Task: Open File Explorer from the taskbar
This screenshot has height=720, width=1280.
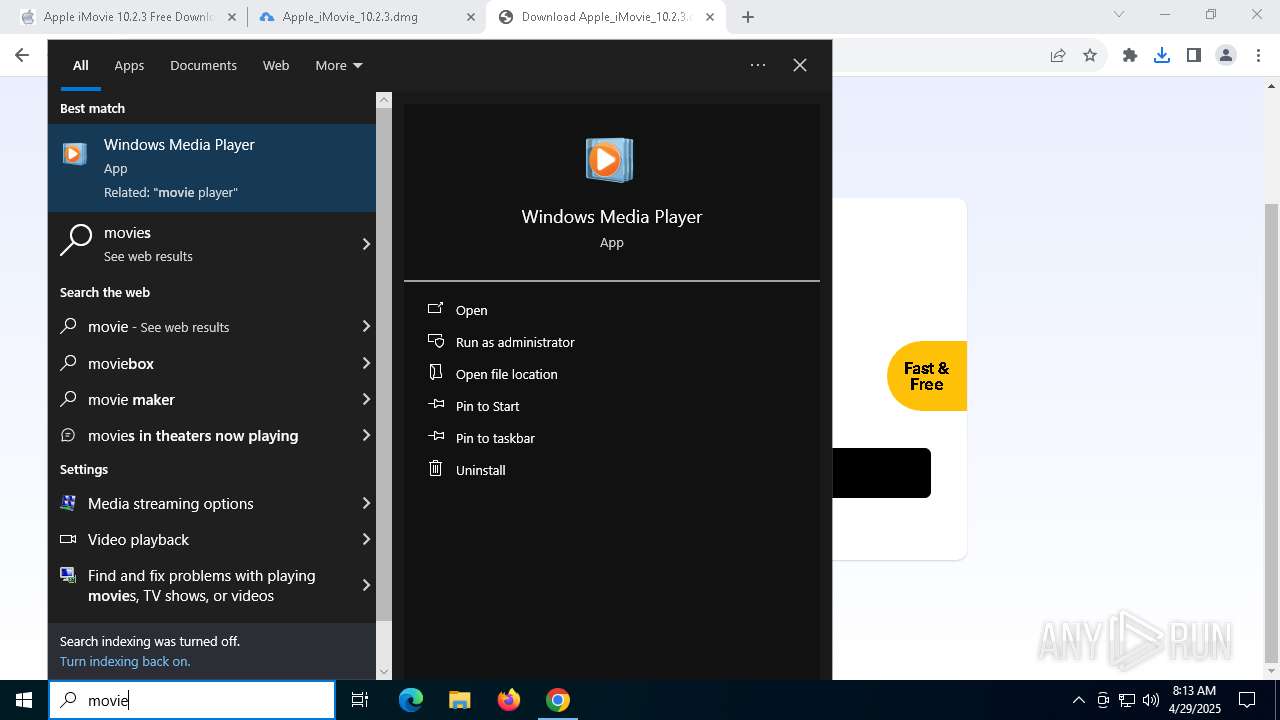Action: coord(460,700)
